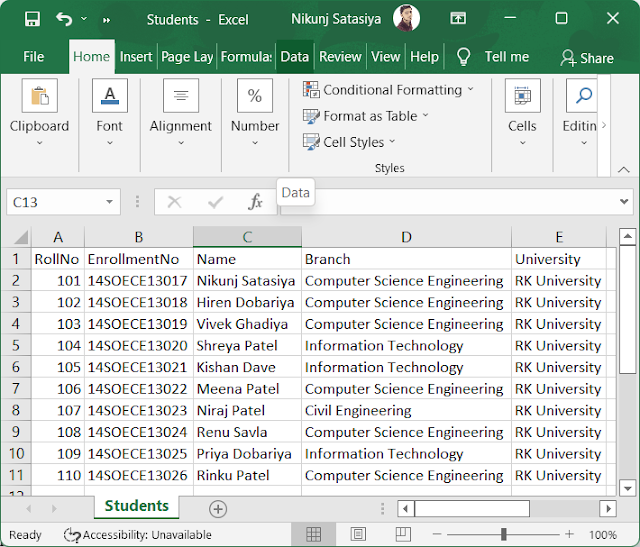This screenshot has width=640, height=547.
Task: Select column D header
Action: pos(406,237)
